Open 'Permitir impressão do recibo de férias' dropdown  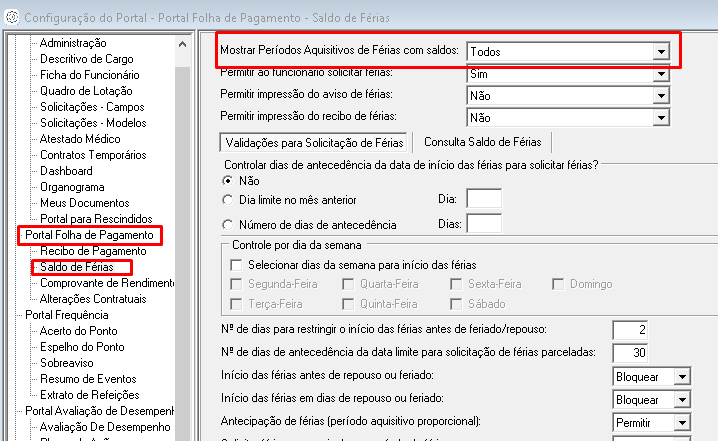[659, 118]
